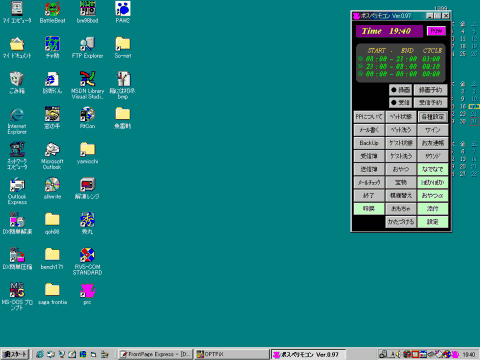The width and height of the screenshot is (480, 360).
Task: Open the allwrite CD shortcut
Action: pos(52,188)
